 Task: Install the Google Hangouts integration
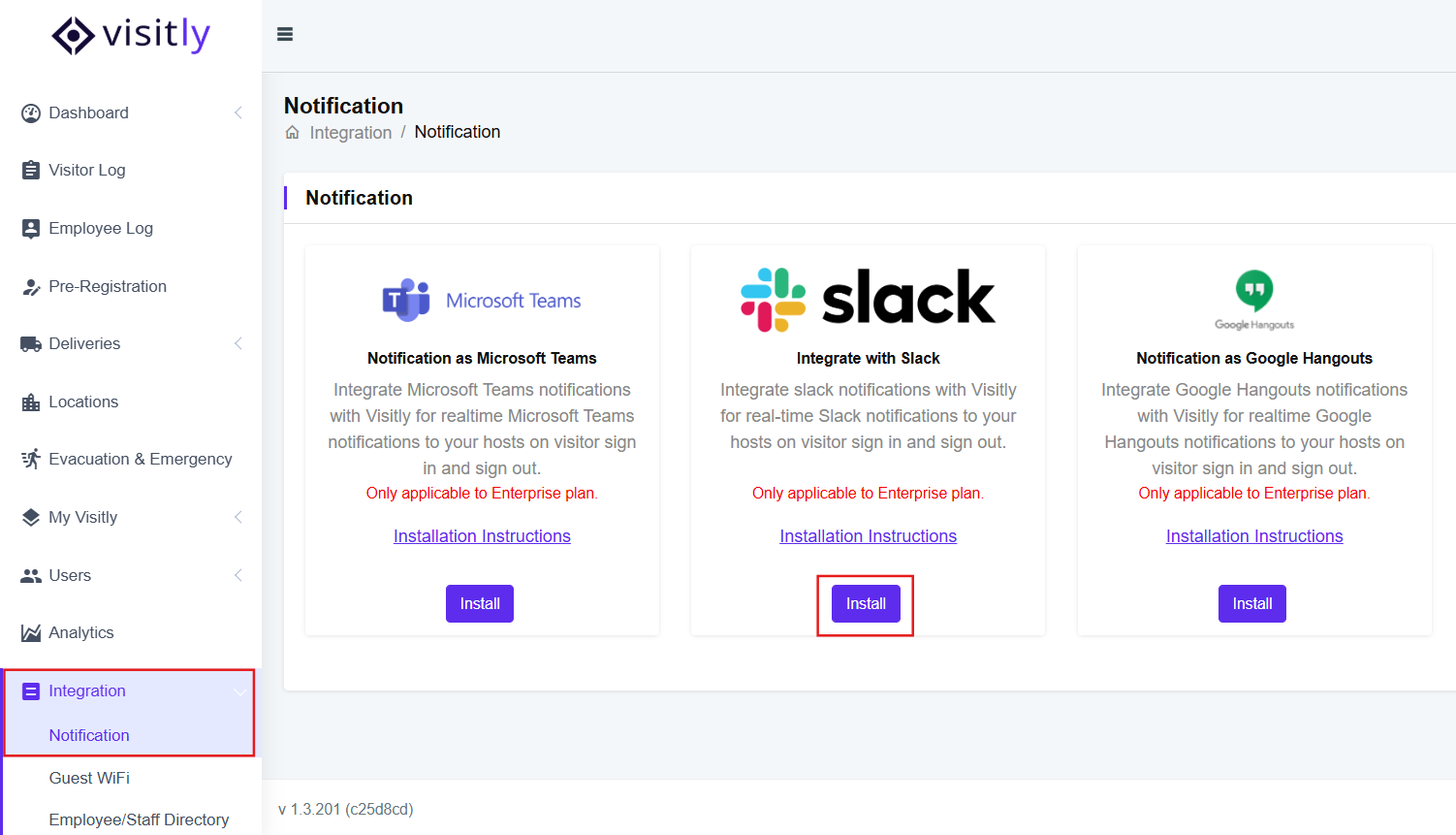pyautogui.click(x=1252, y=604)
